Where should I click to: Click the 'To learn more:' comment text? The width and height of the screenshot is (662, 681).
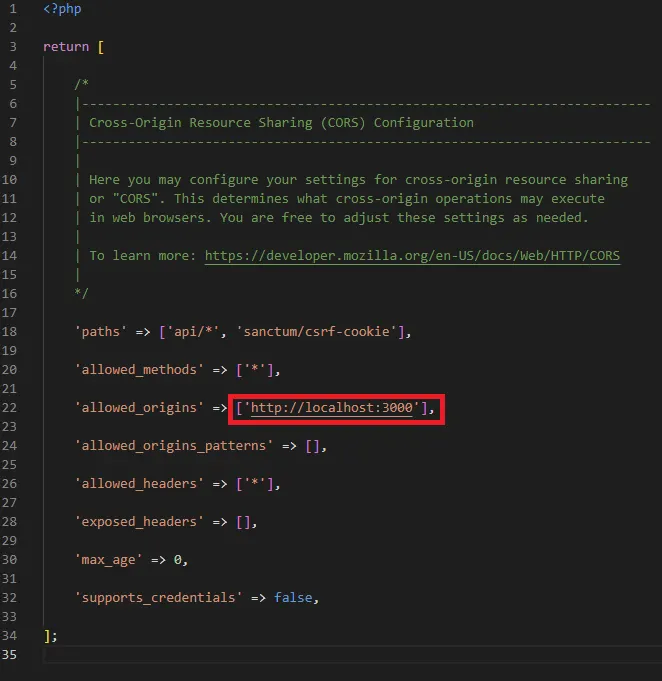tap(142, 255)
